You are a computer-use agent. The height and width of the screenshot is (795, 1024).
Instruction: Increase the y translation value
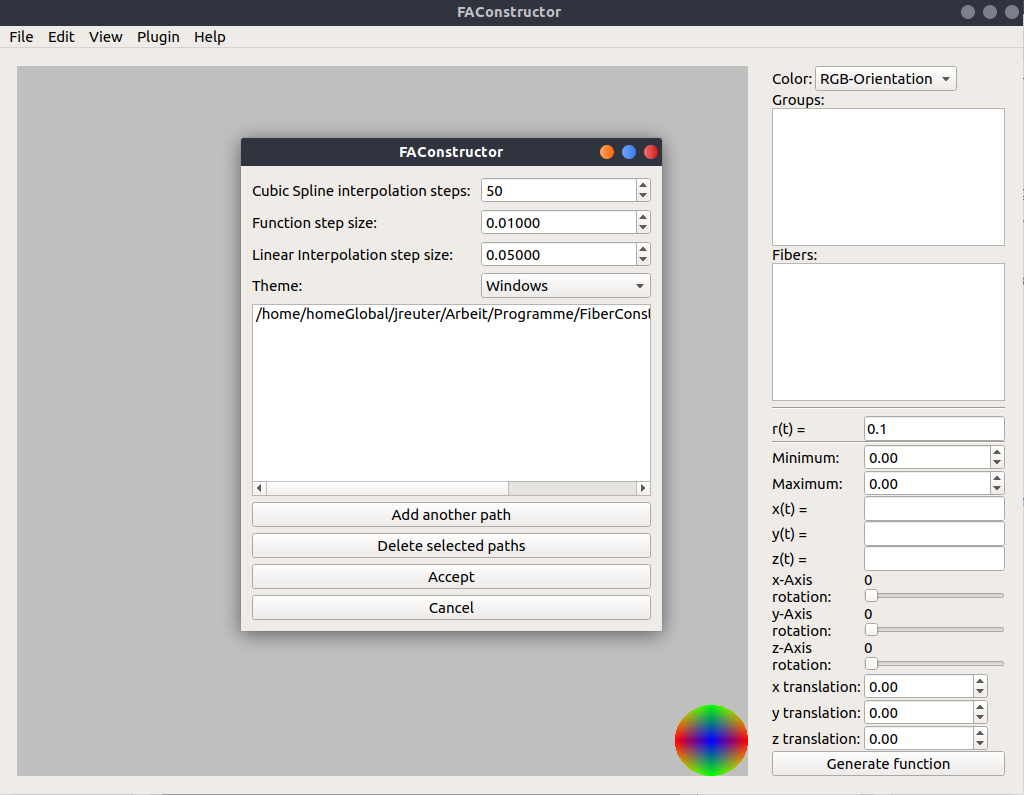click(980, 707)
